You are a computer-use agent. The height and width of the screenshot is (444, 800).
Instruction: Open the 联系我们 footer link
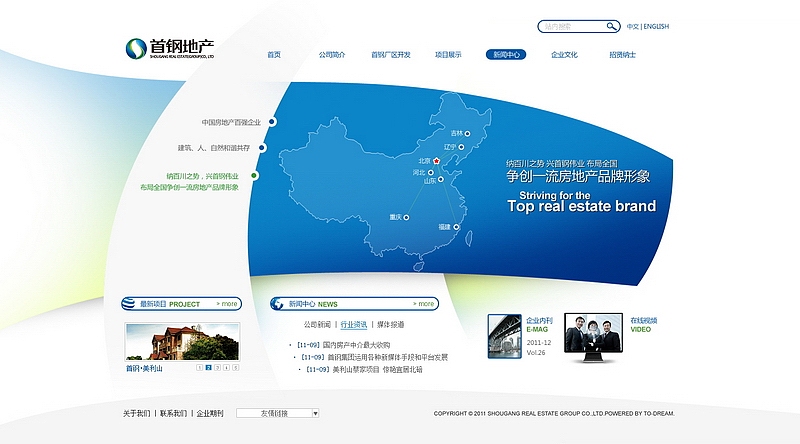tap(173, 413)
